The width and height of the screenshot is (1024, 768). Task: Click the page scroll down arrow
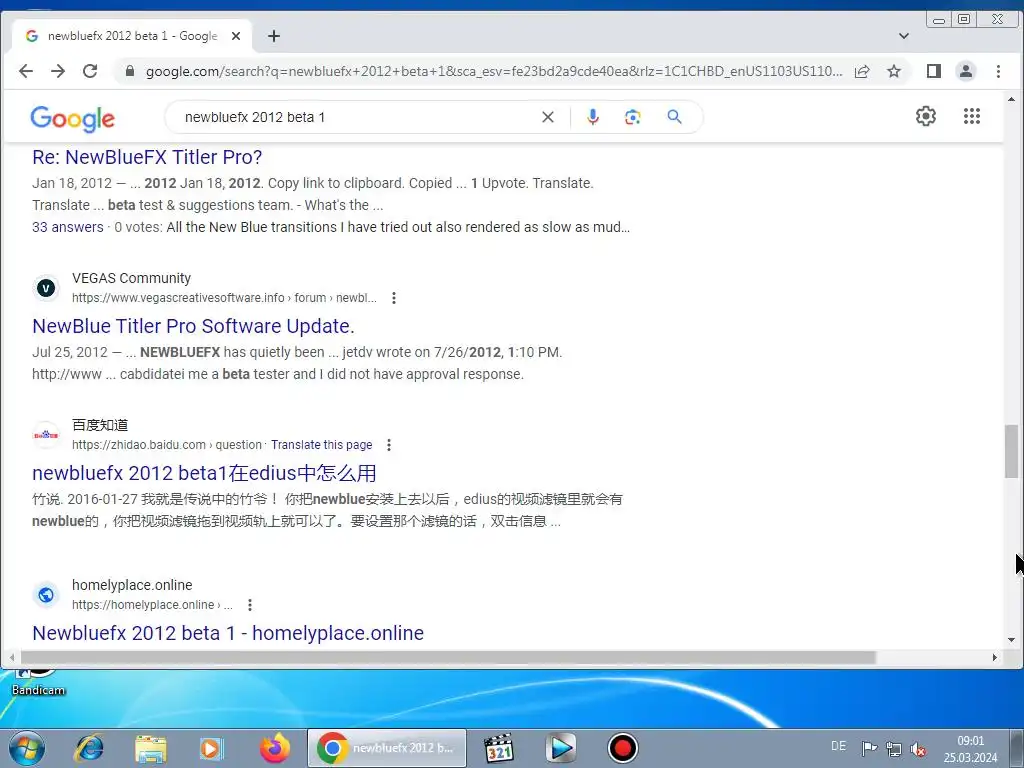point(1011,640)
